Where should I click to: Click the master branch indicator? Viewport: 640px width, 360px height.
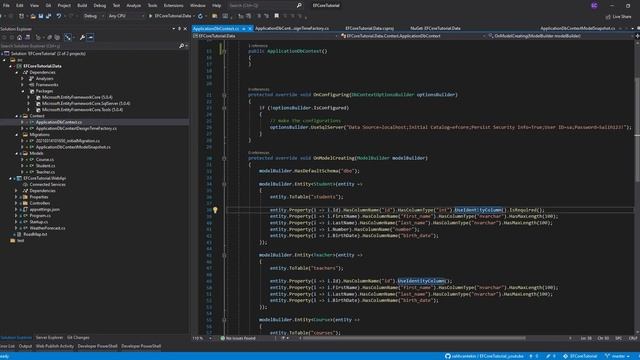pos(617,356)
